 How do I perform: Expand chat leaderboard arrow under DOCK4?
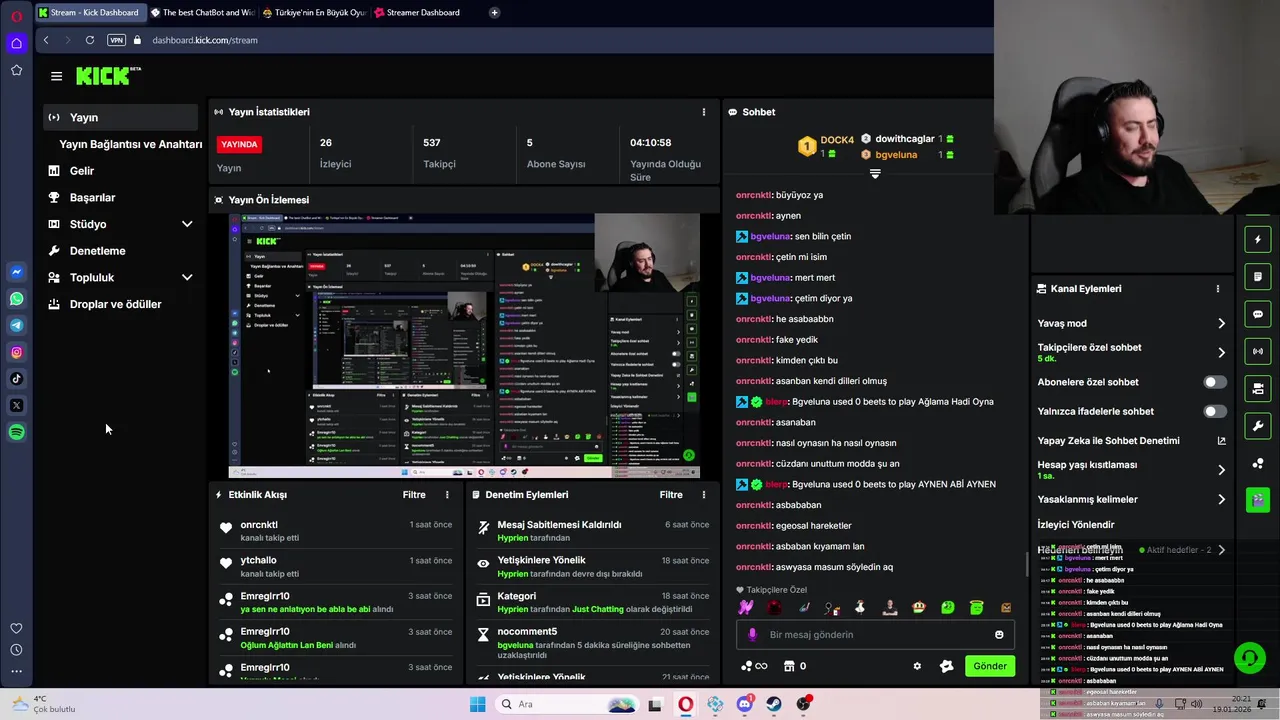875,174
